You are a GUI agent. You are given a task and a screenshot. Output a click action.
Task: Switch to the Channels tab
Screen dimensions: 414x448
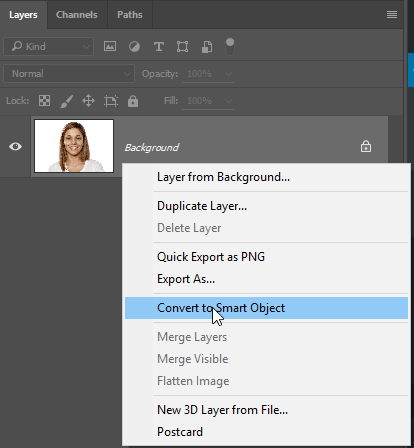pos(77,15)
